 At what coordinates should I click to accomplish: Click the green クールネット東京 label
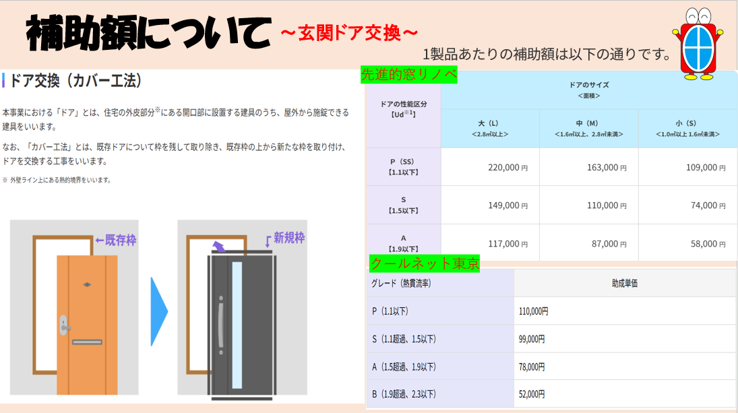424,263
